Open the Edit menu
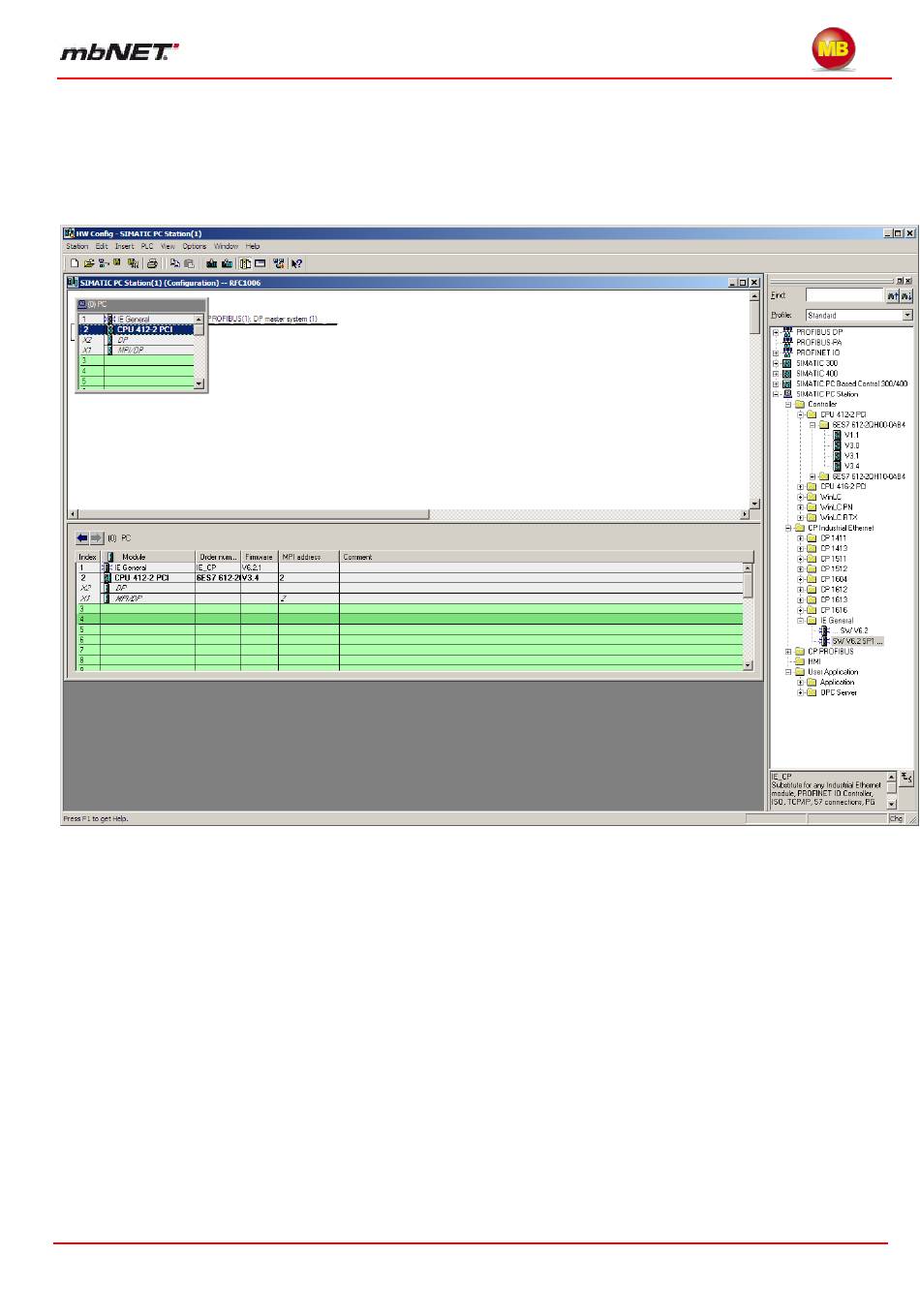The height and width of the screenshot is (1316, 920). (x=102, y=247)
